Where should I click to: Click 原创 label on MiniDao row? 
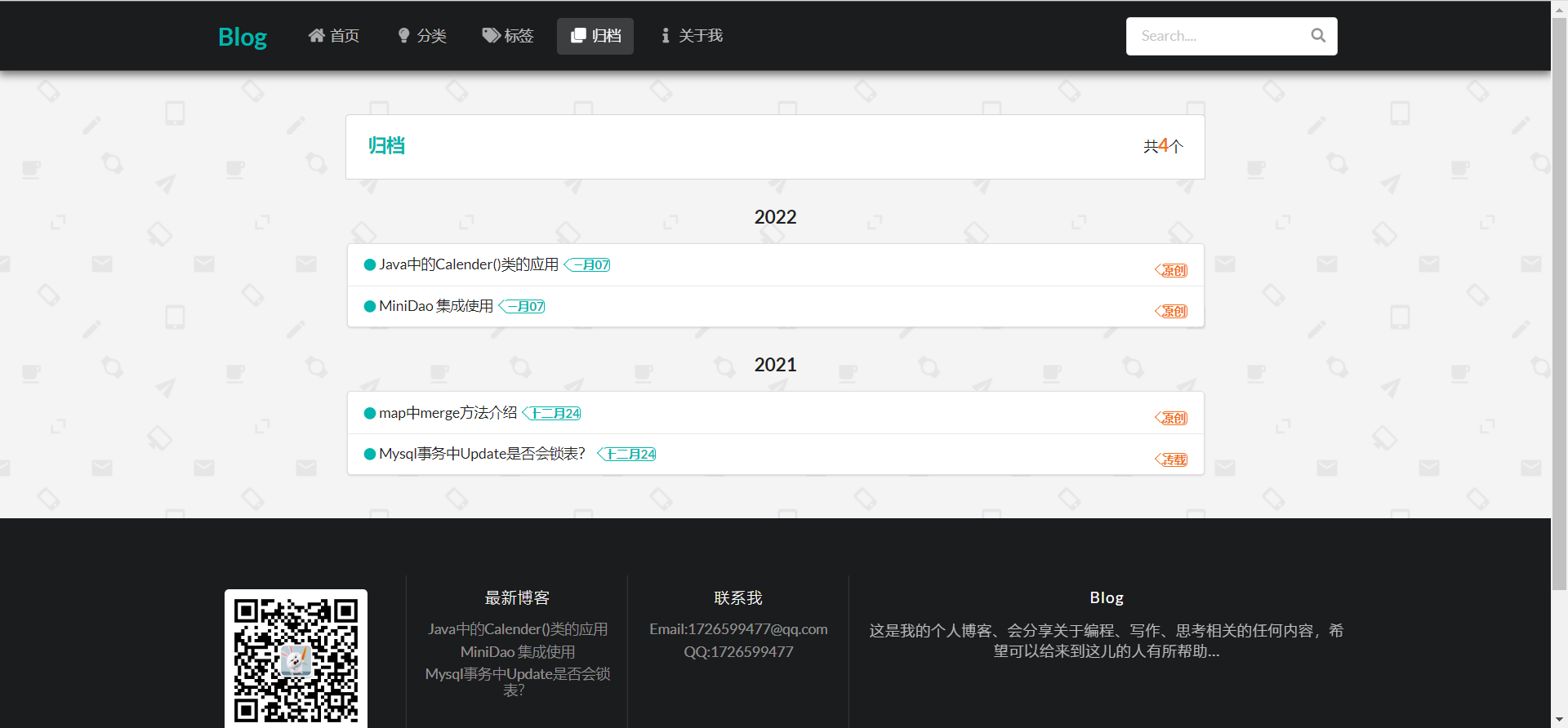click(x=1171, y=311)
